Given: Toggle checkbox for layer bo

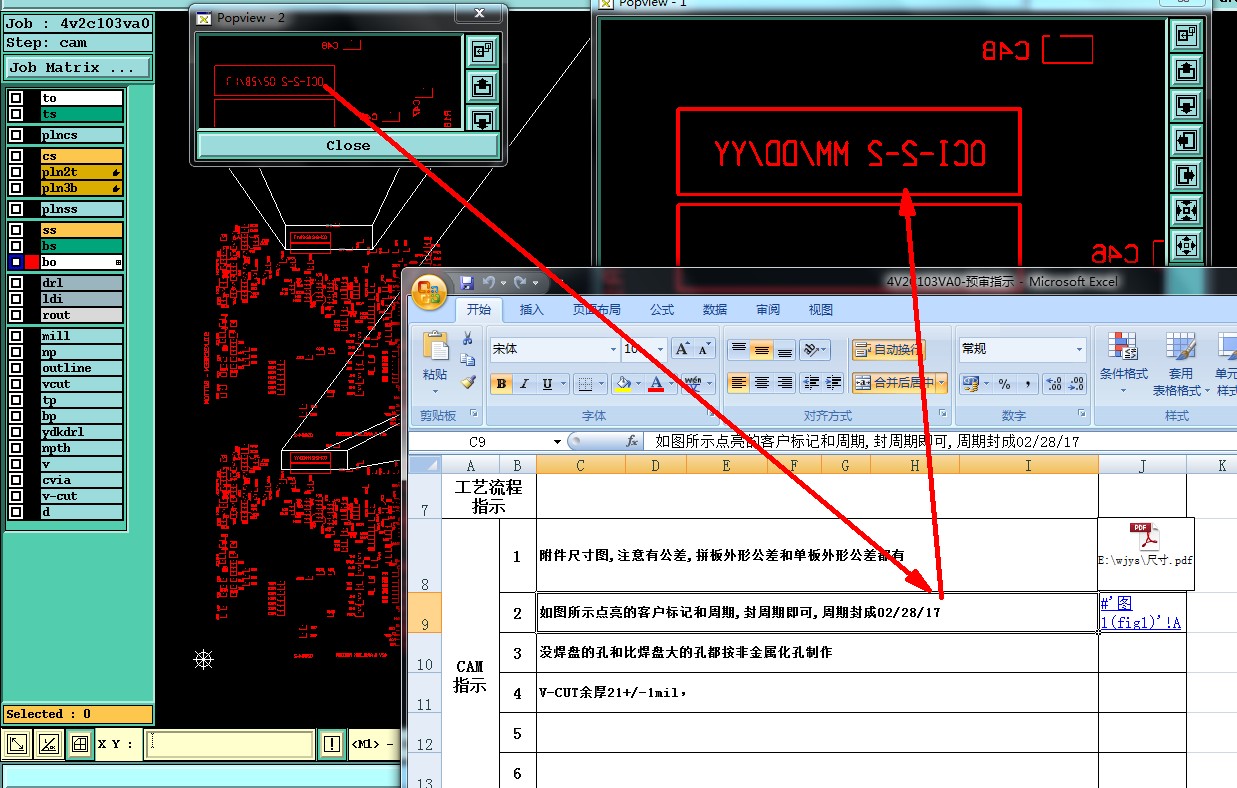Looking at the screenshot, I should 16,262.
